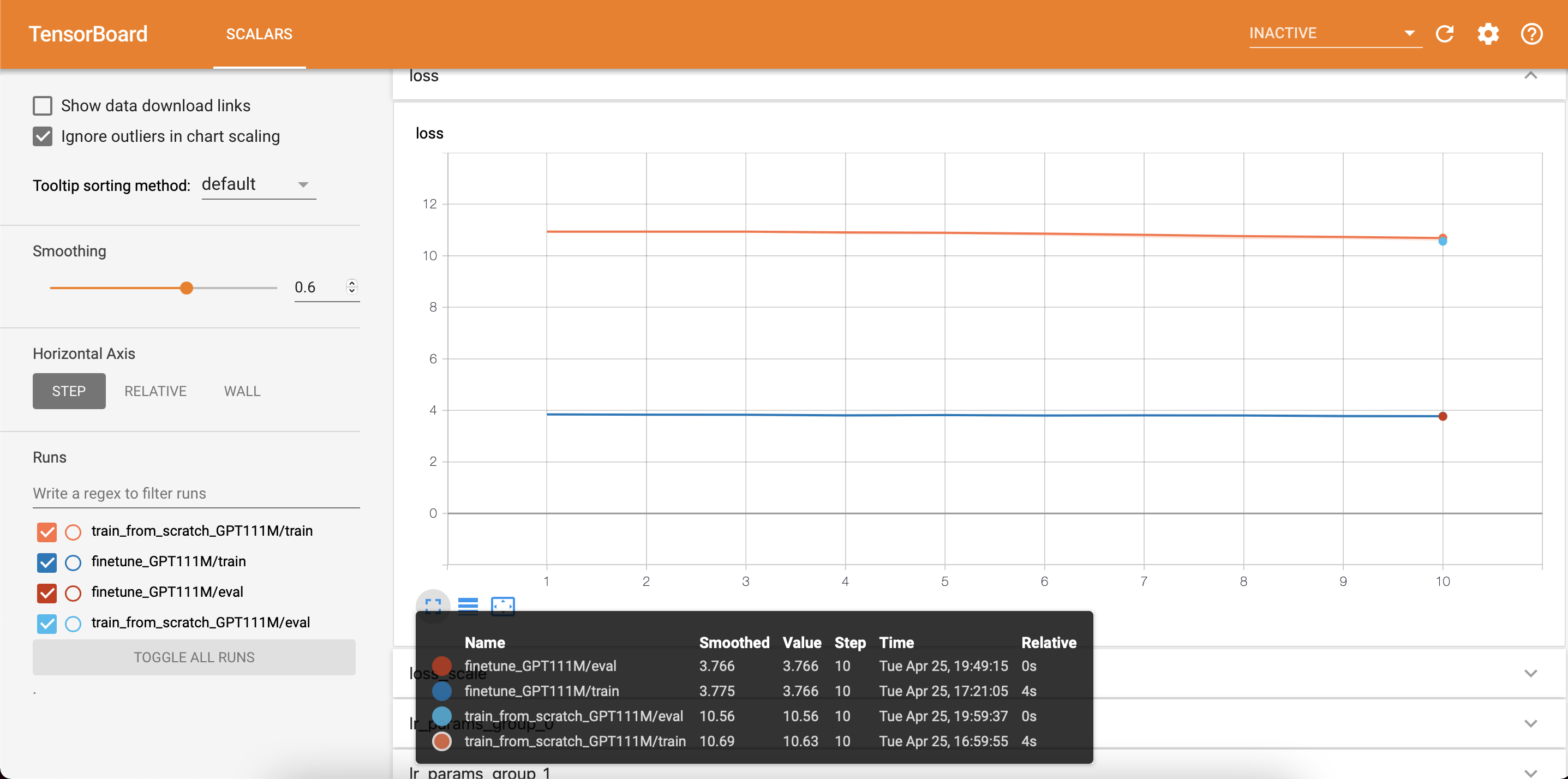Click the finetune eval end point marker
Image resolution: width=1568 pixels, height=779 pixels.
(1443, 416)
